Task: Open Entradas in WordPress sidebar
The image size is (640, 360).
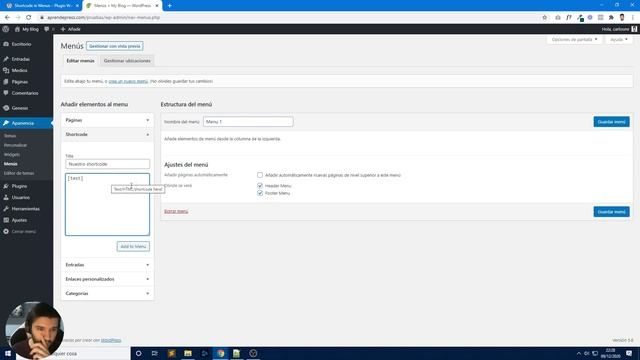Action: pyautogui.click(x=20, y=59)
